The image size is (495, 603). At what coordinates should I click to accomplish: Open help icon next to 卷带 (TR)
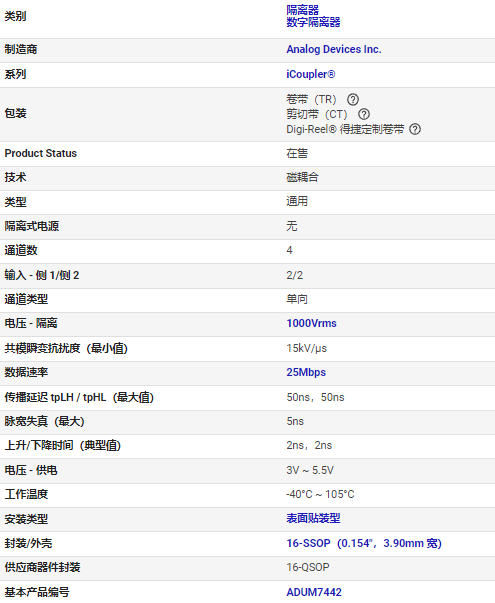click(x=353, y=100)
